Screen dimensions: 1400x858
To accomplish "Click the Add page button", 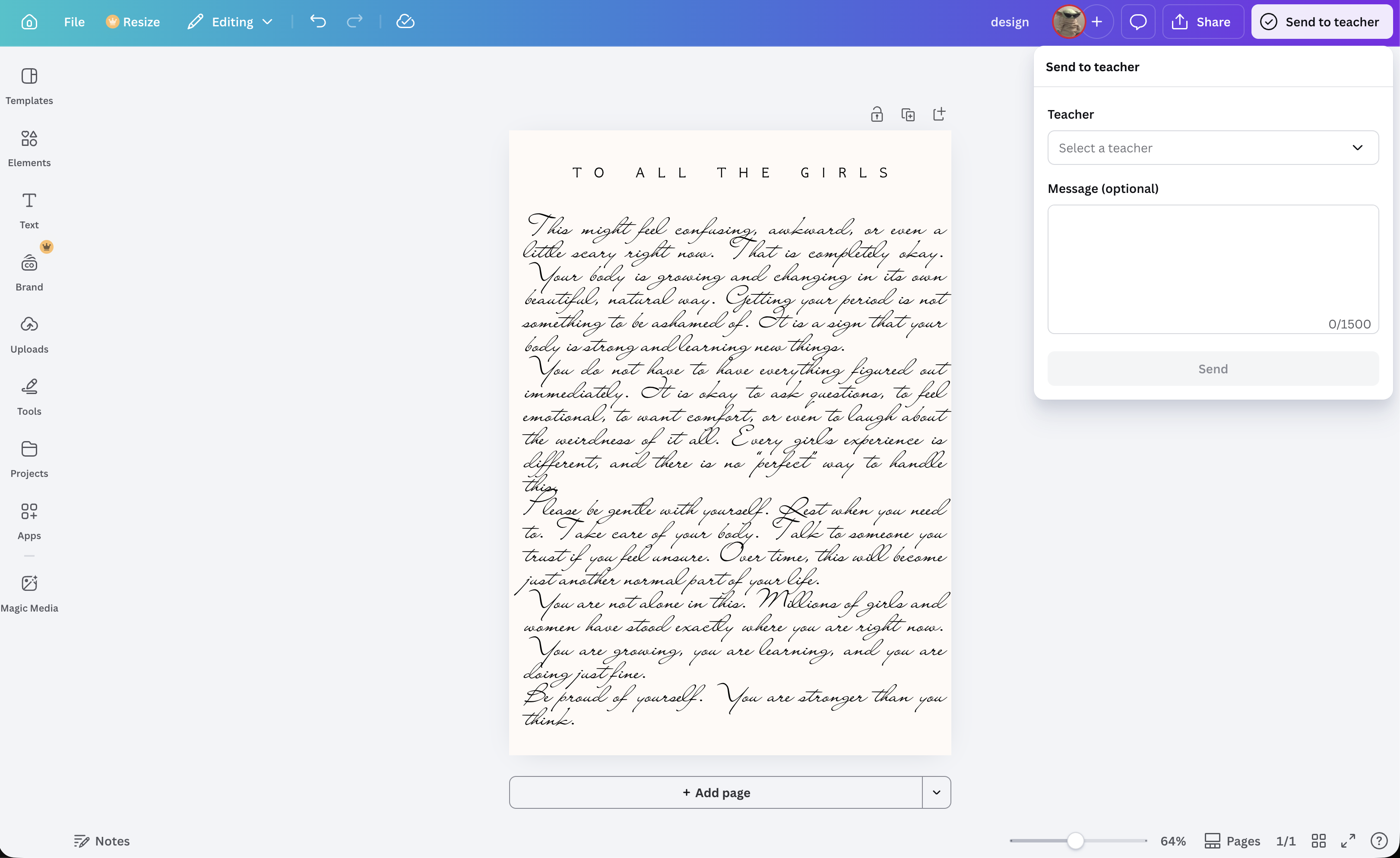I will (x=716, y=792).
